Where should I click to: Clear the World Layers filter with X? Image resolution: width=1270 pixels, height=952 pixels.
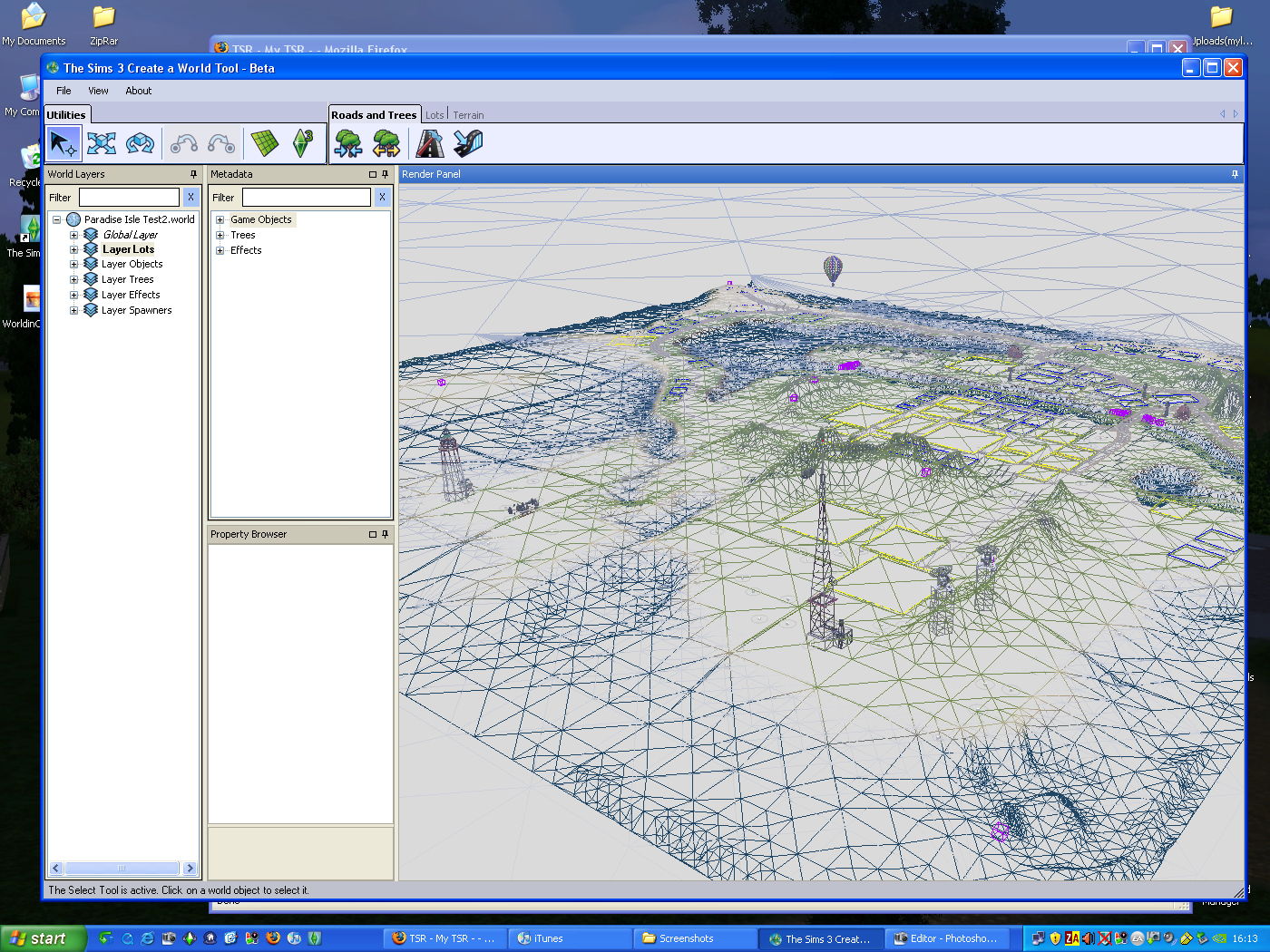pos(190,197)
